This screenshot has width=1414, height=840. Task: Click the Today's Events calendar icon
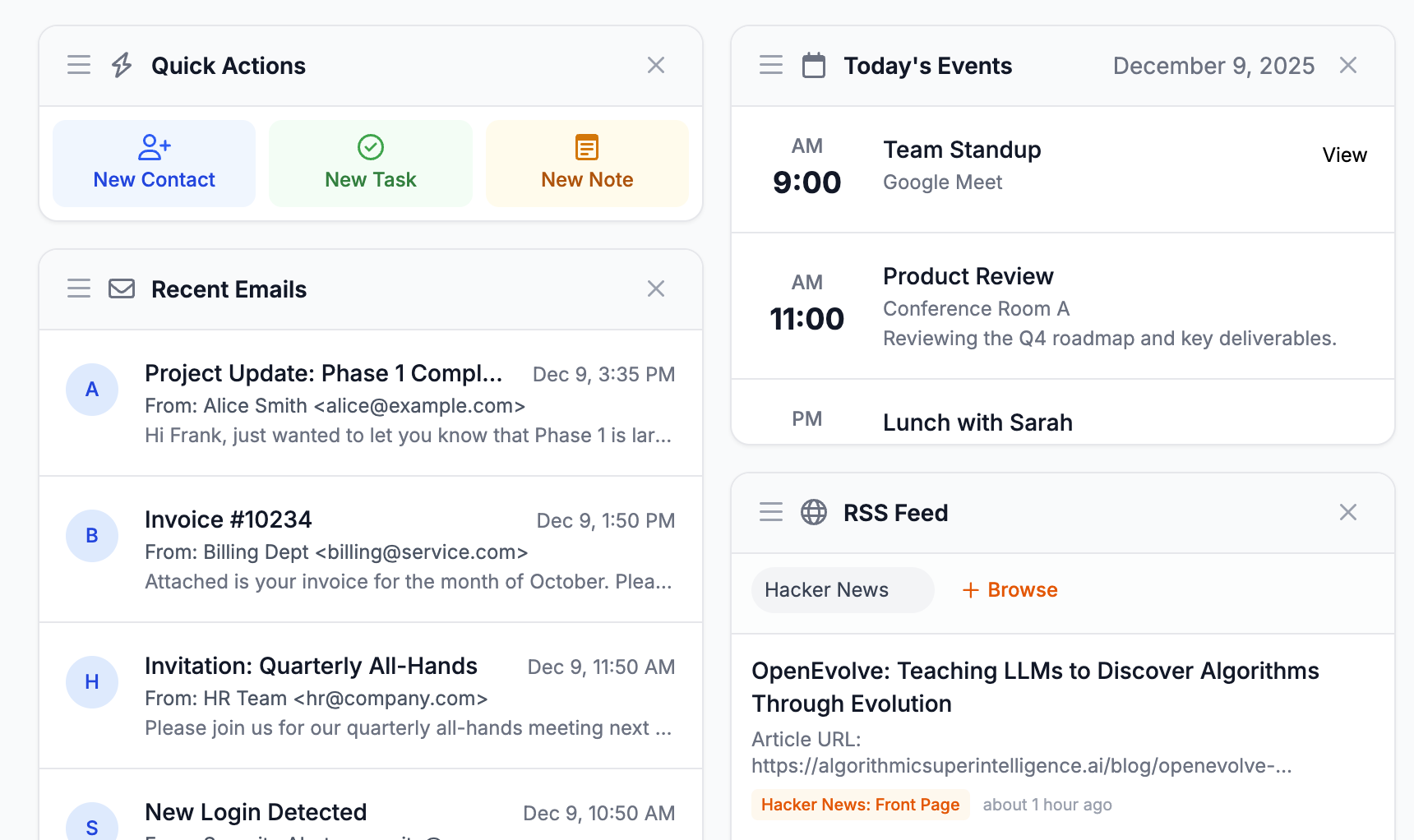[814, 65]
